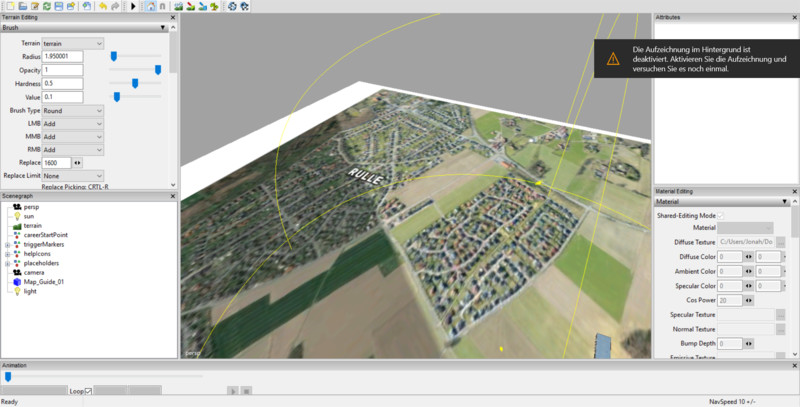Expand the placeholders group
Image resolution: width=800 pixels, height=407 pixels.
pos(7,264)
